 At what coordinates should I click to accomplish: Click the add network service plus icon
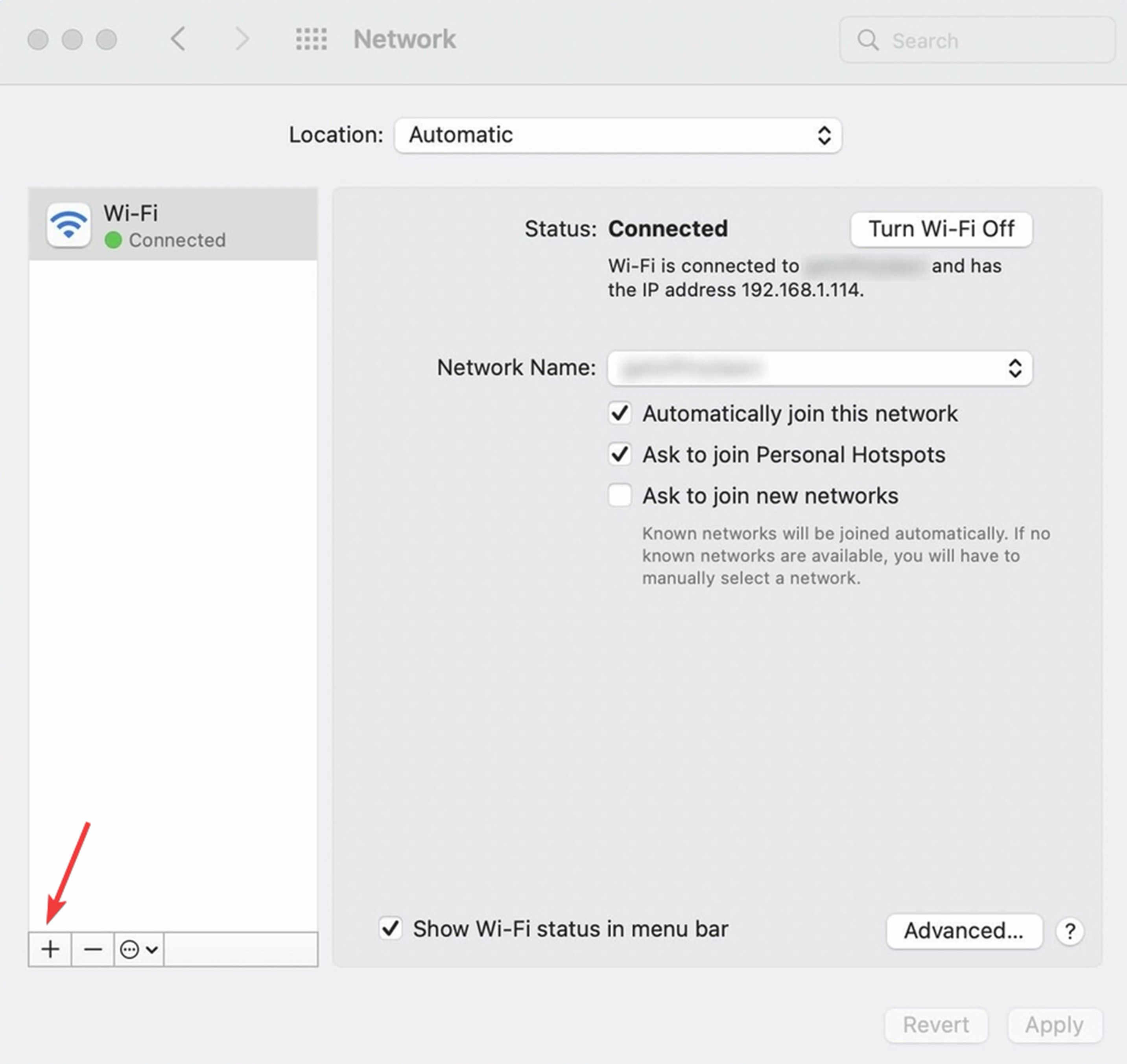pyautogui.click(x=50, y=950)
